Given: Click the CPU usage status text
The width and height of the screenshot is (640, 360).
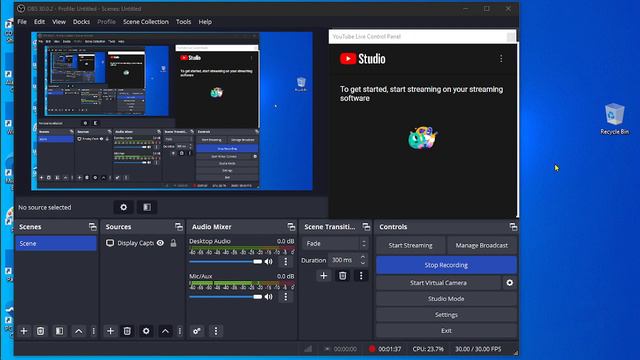Looking at the screenshot, I should click(x=428, y=349).
